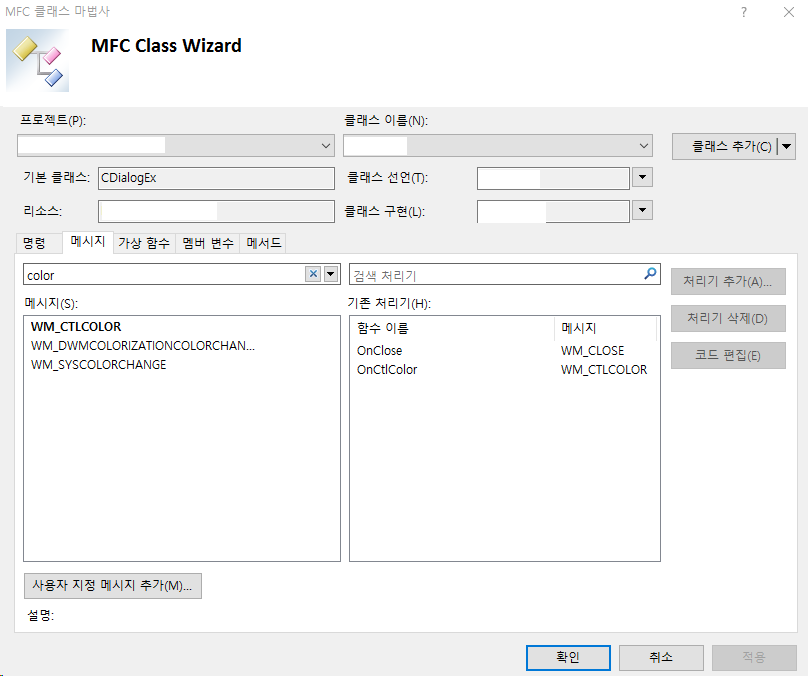Select WM_CTLCOLOR in the messages list
The image size is (808, 676).
(76, 327)
